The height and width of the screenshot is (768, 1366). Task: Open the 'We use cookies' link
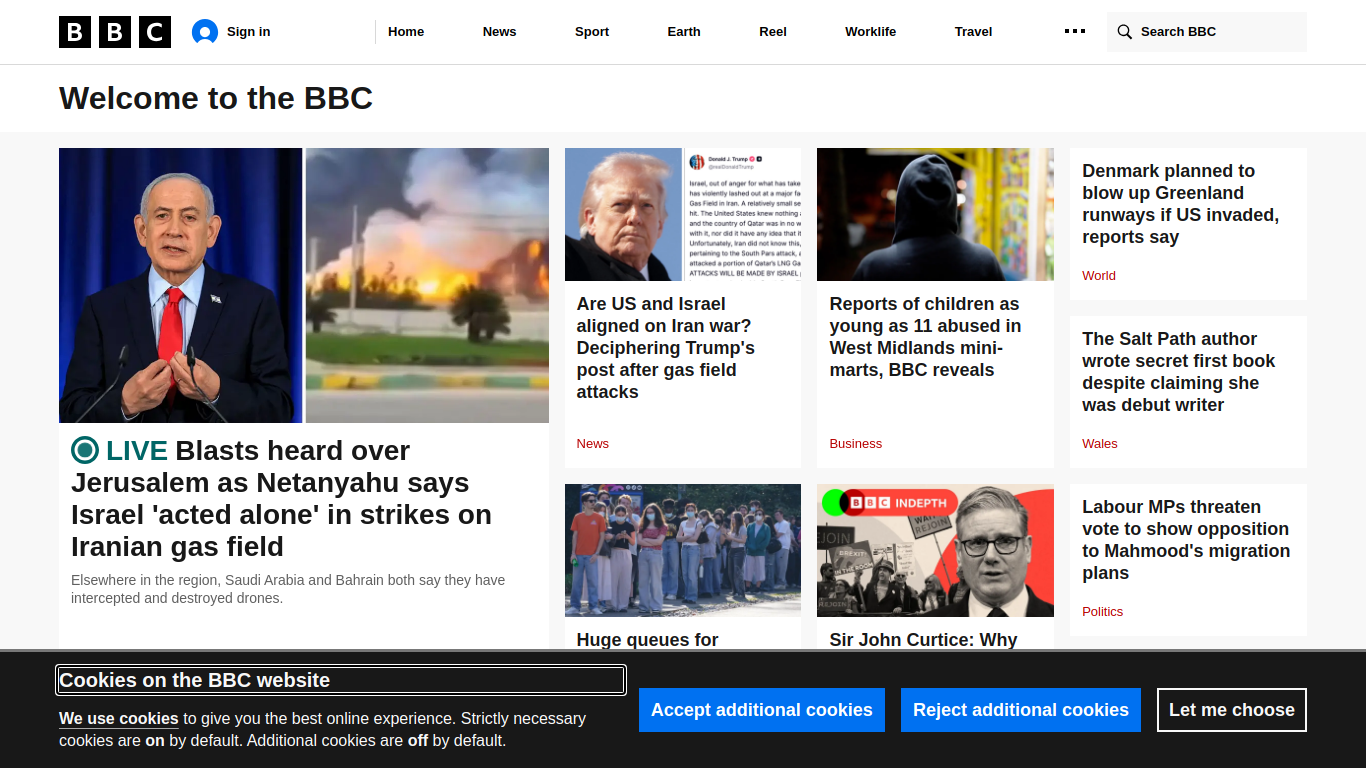click(118, 718)
